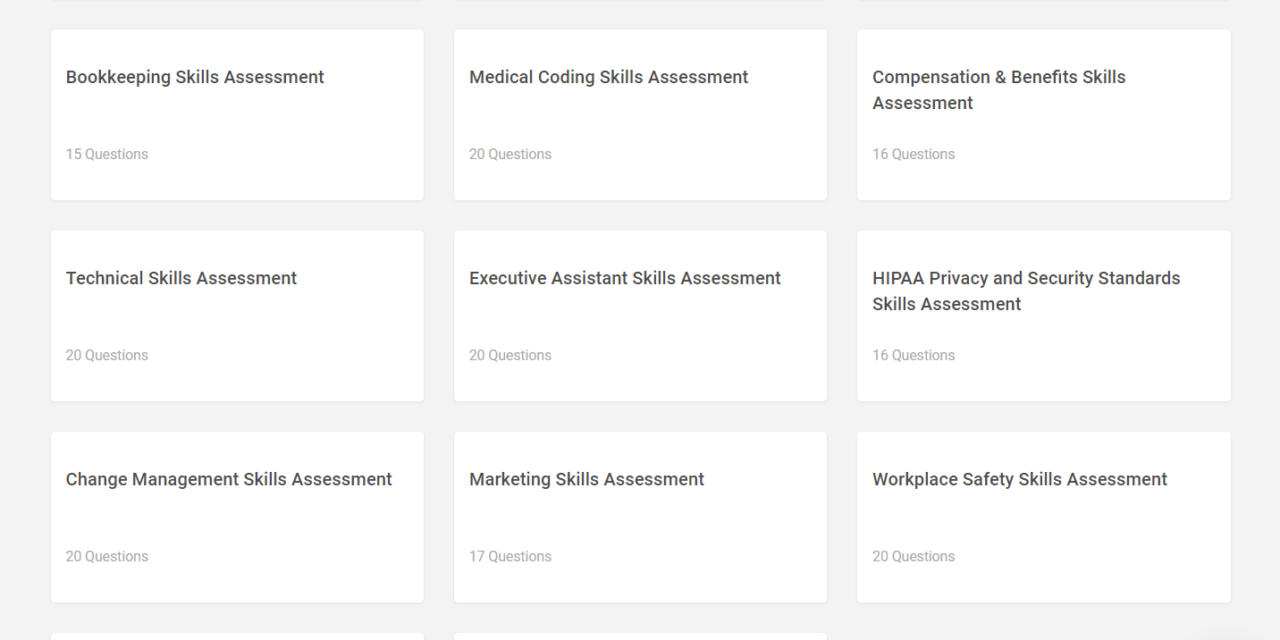
Task: Open the Bookkeeping Skills Assessment
Action: [x=194, y=77]
